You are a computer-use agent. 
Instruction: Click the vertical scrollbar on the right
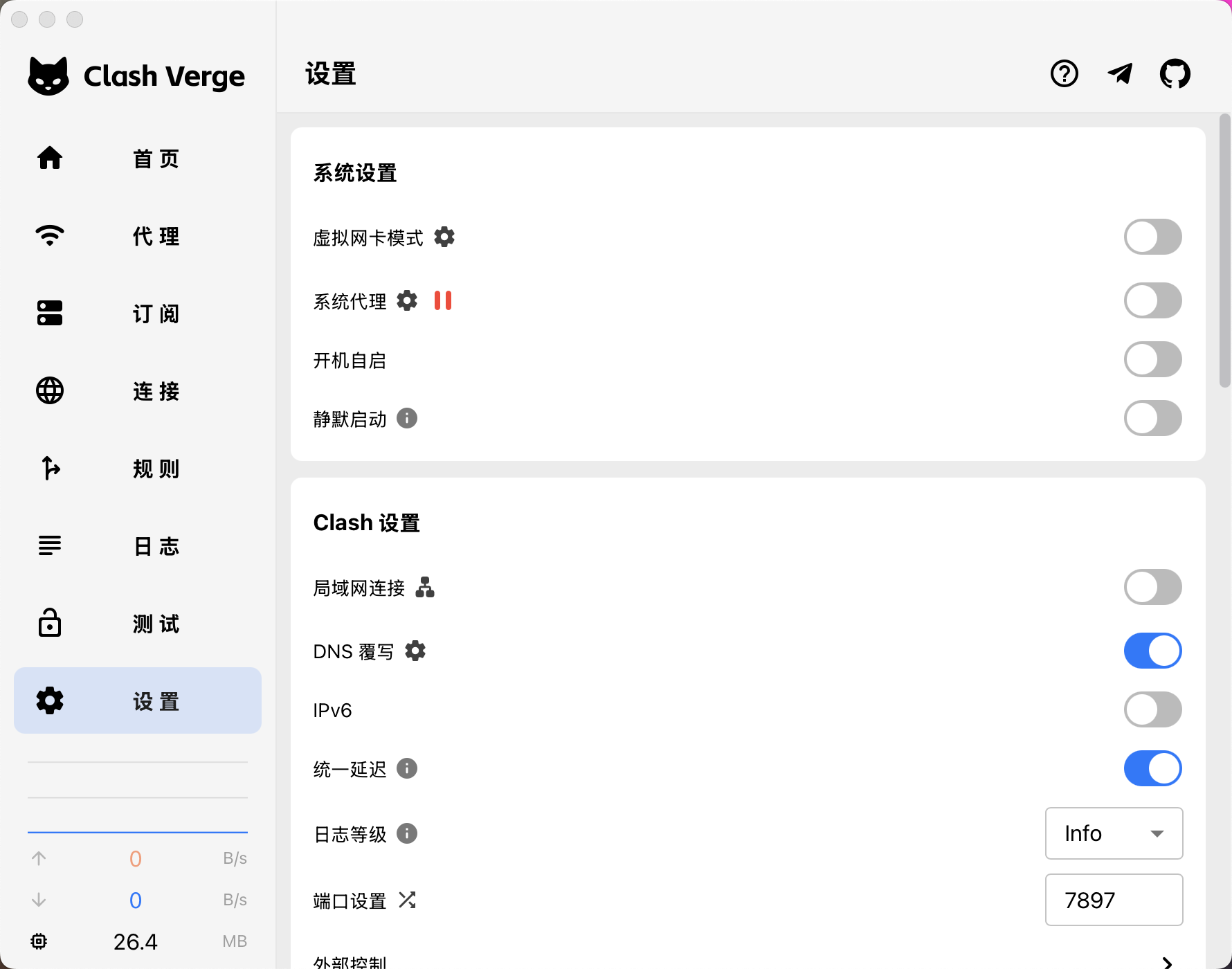1225,251
